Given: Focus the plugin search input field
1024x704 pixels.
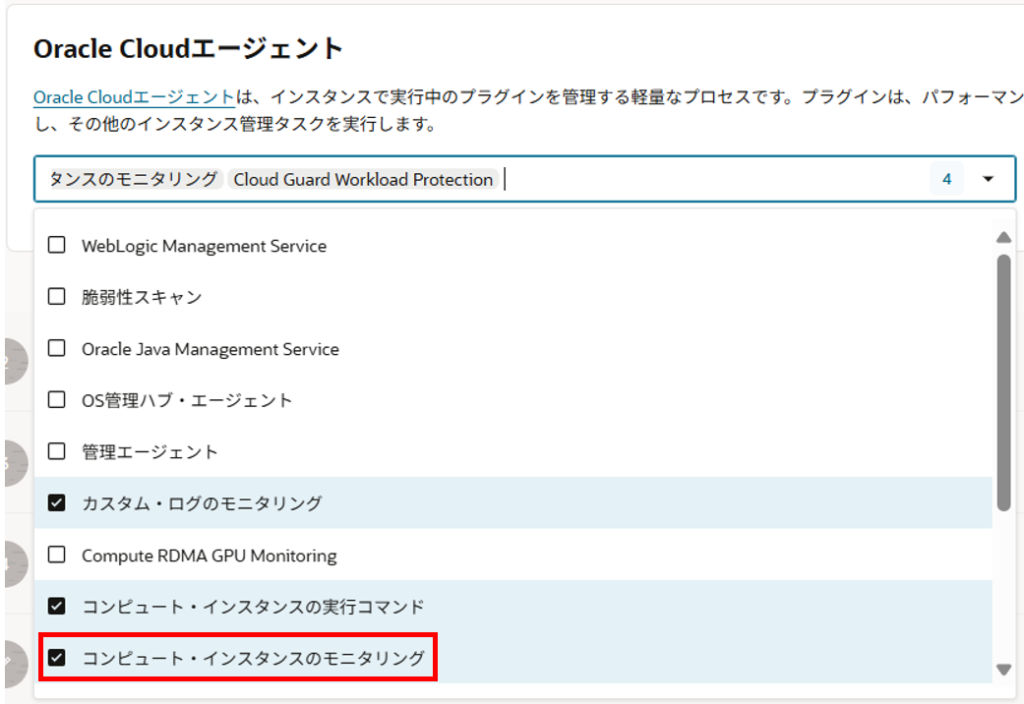Looking at the screenshot, I should pos(700,180).
